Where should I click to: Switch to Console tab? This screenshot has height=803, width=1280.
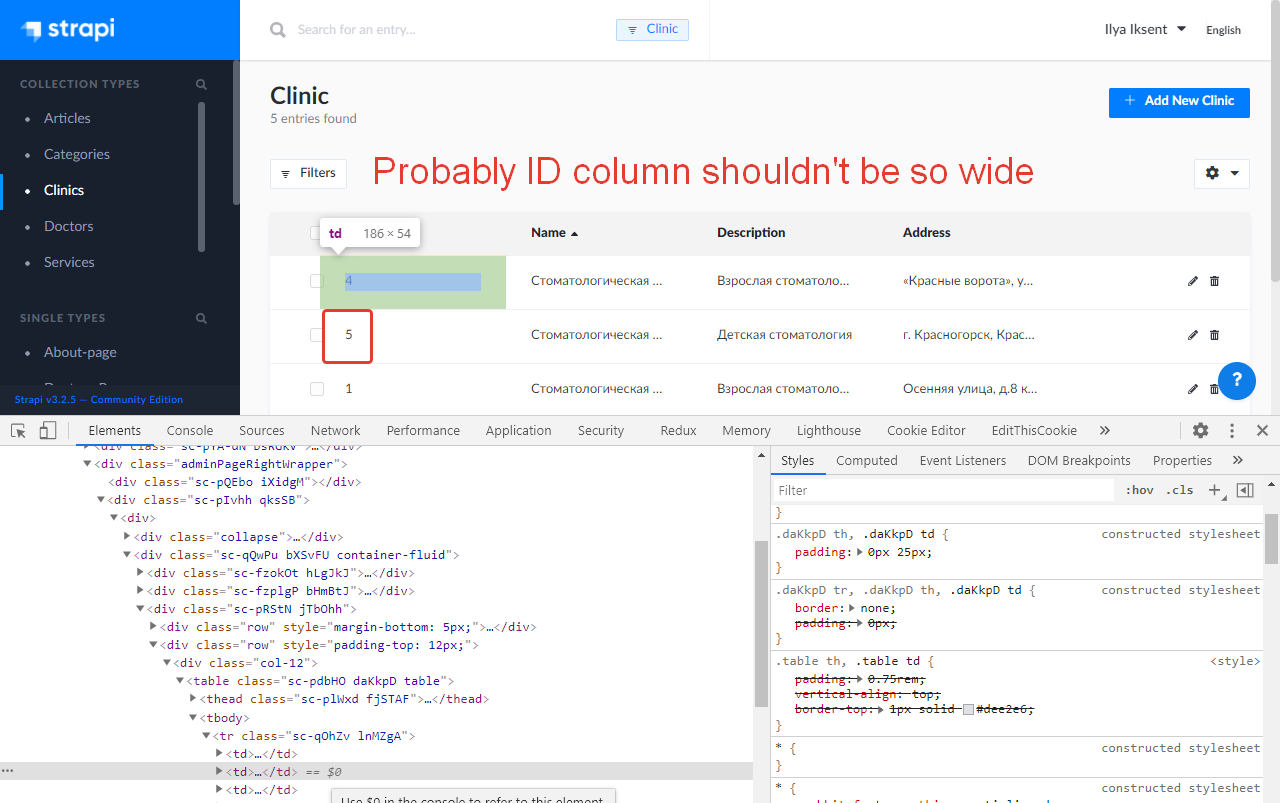click(190, 431)
